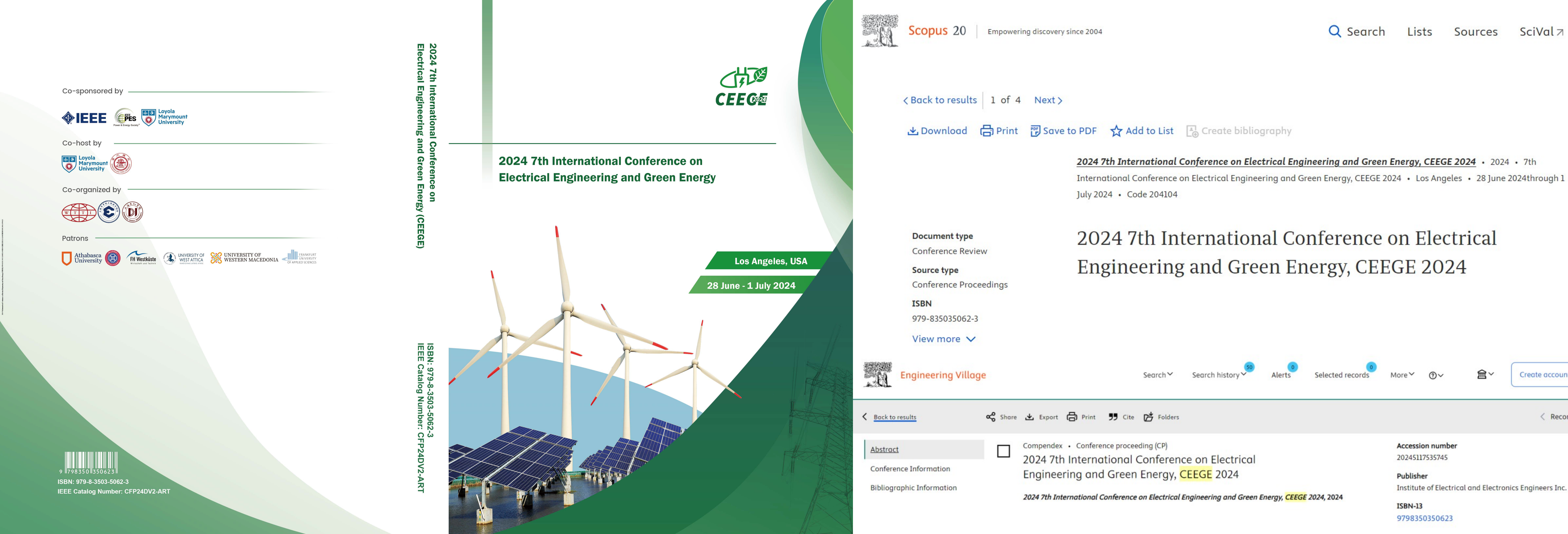
Task: Click the ISBN-13 link 9798350350623
Action: pyautogui.click(x=1424, y=518)
